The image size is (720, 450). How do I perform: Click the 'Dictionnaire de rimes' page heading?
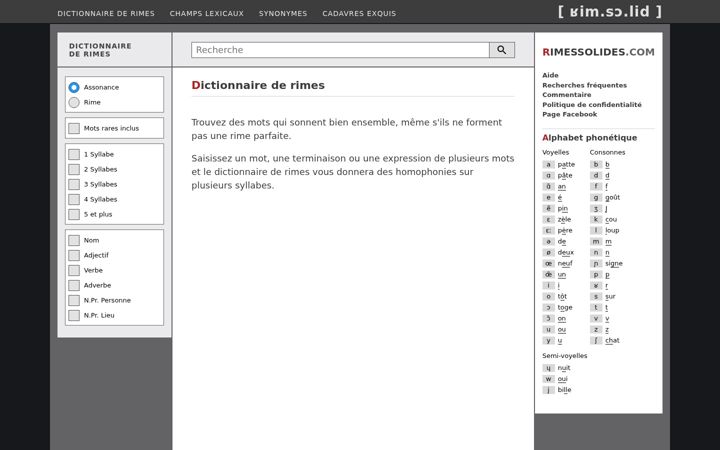pos(258,85)
